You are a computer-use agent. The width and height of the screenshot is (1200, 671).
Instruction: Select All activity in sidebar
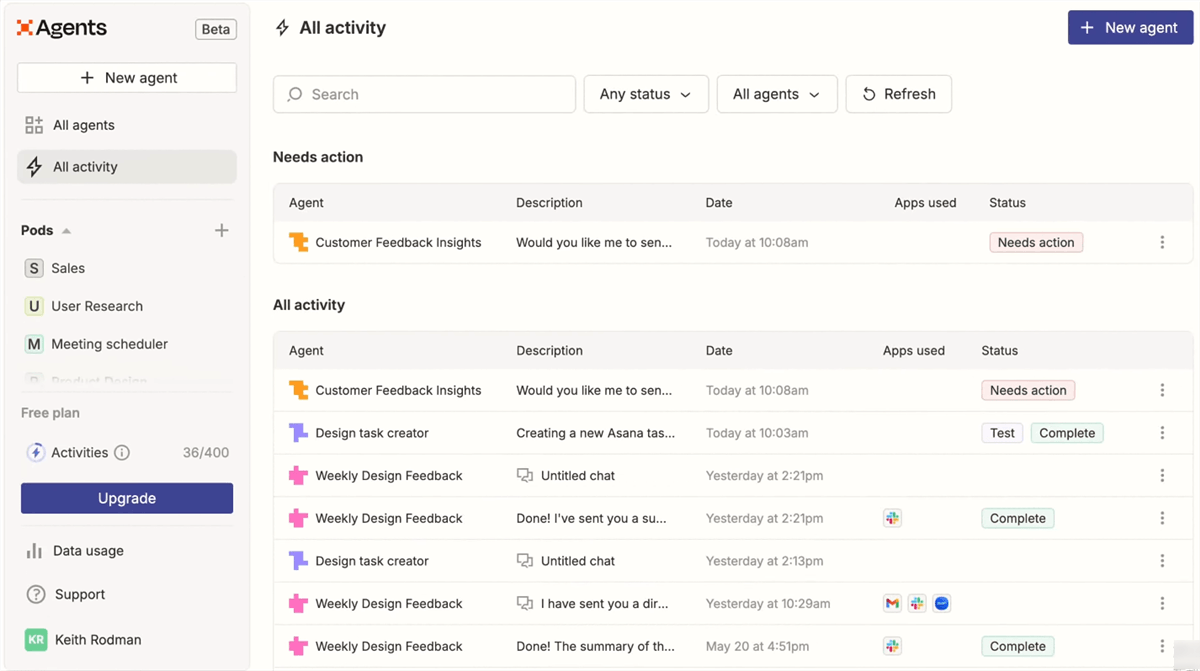click(x=127, y=167)
